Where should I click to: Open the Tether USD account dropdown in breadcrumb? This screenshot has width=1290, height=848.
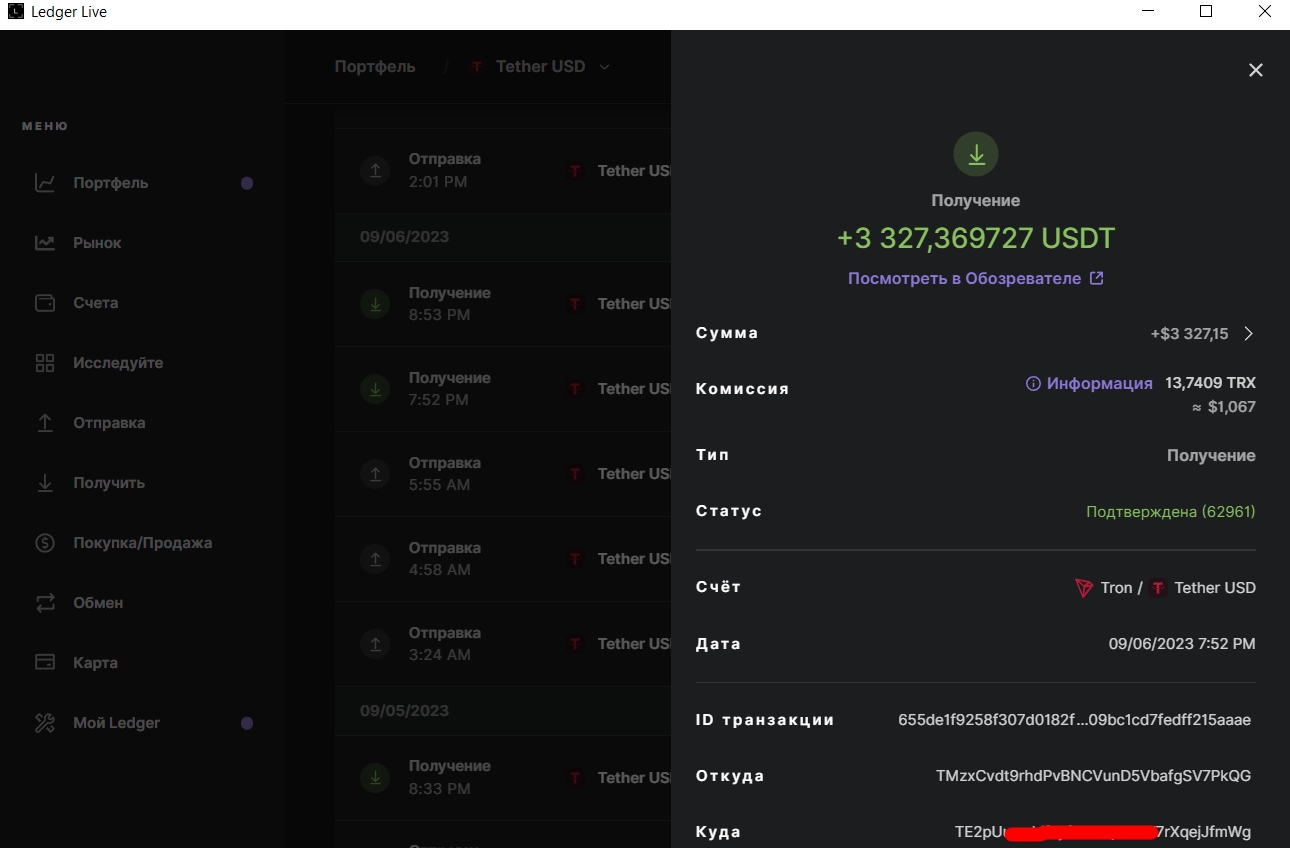pos(540,67)
